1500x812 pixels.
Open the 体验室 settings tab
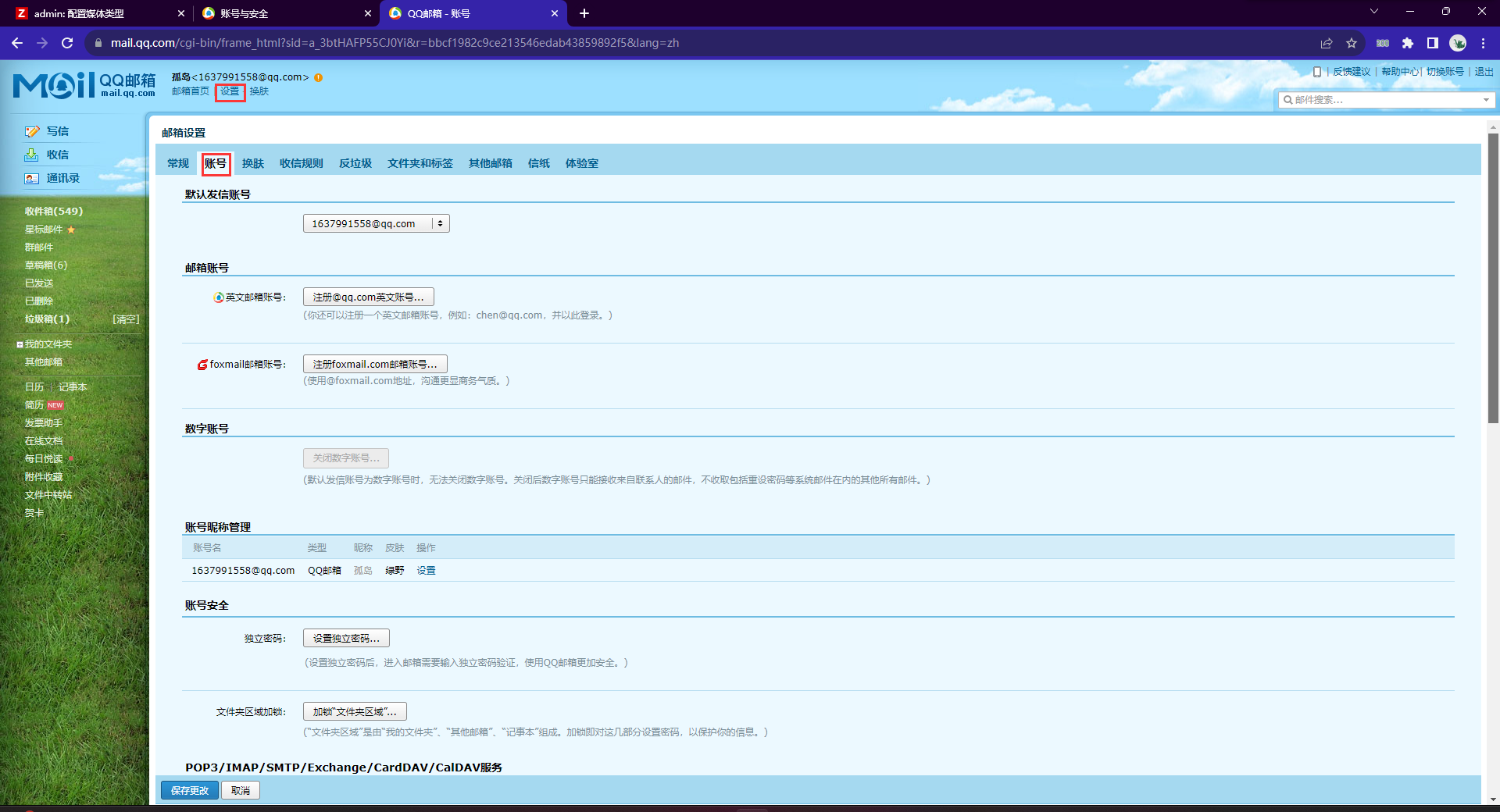582,163
